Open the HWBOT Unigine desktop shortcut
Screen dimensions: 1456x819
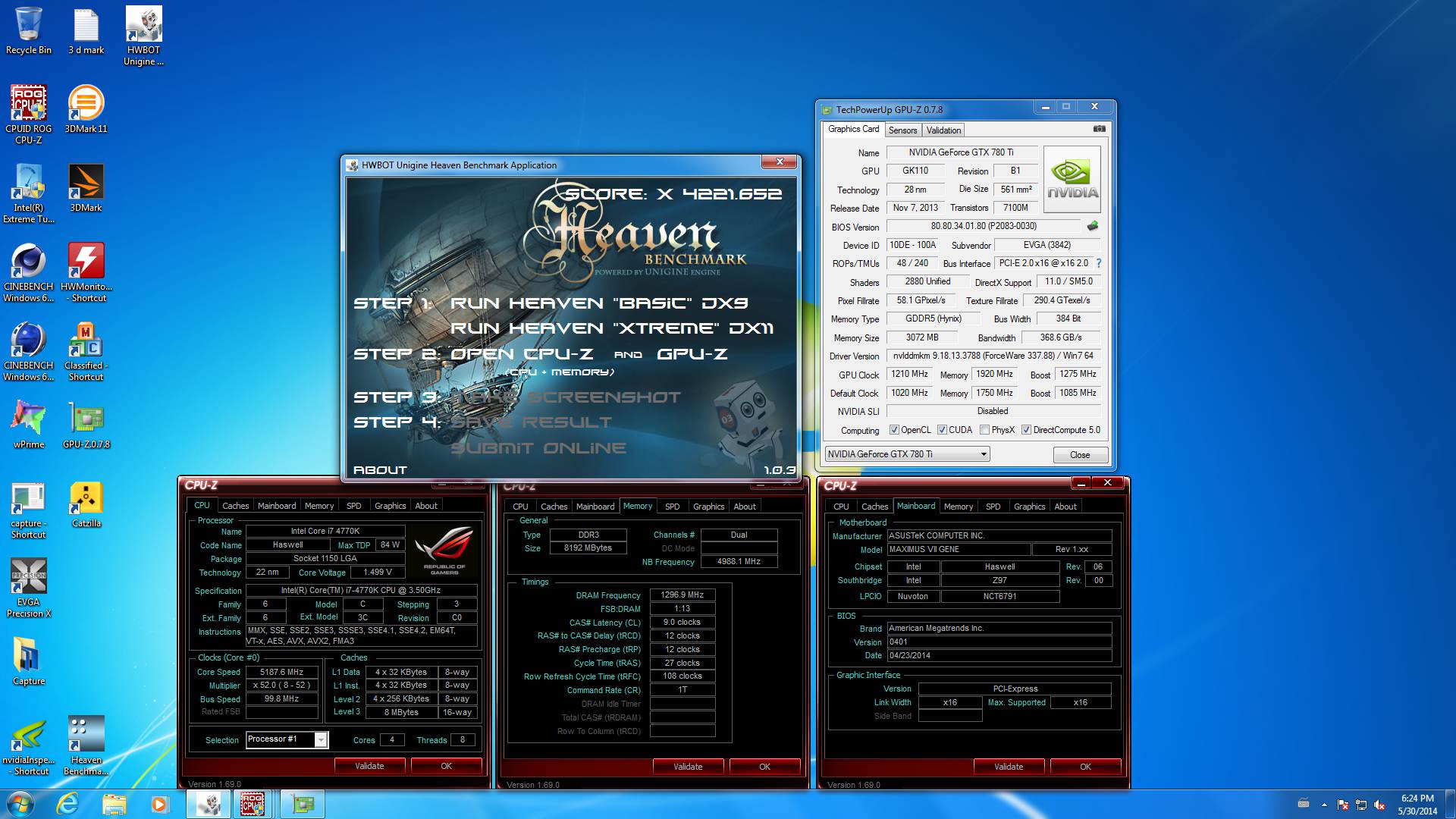[x=143, y=36]
